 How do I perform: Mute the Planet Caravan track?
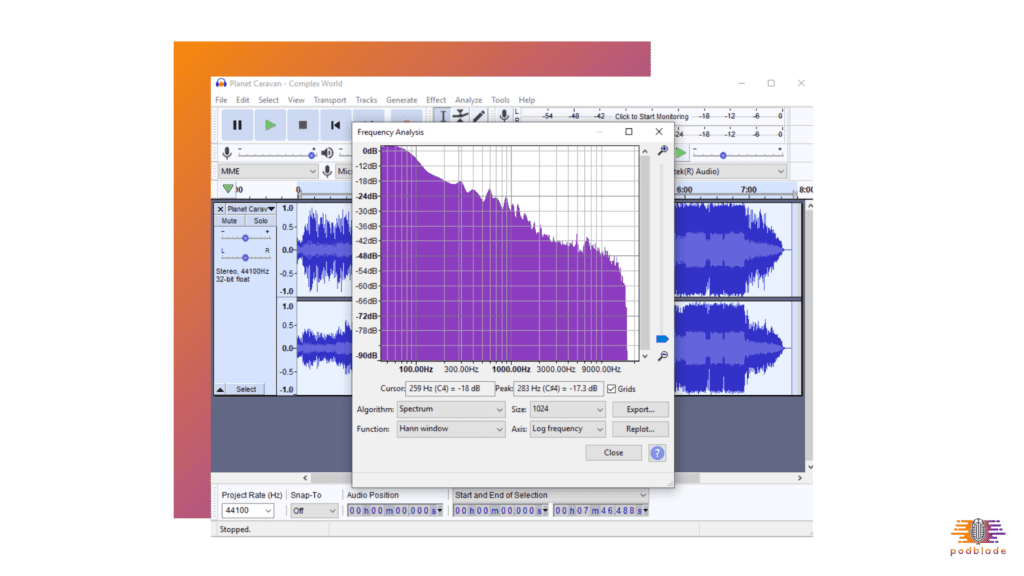(229, 221)
